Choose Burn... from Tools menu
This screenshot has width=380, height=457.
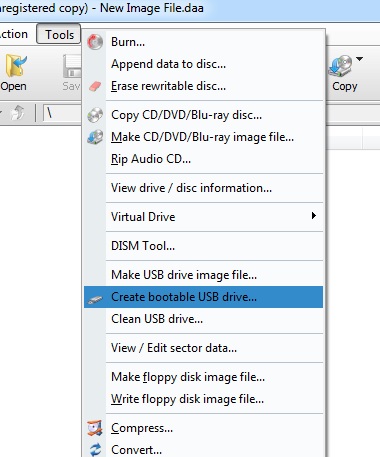(x=203, y=42)
